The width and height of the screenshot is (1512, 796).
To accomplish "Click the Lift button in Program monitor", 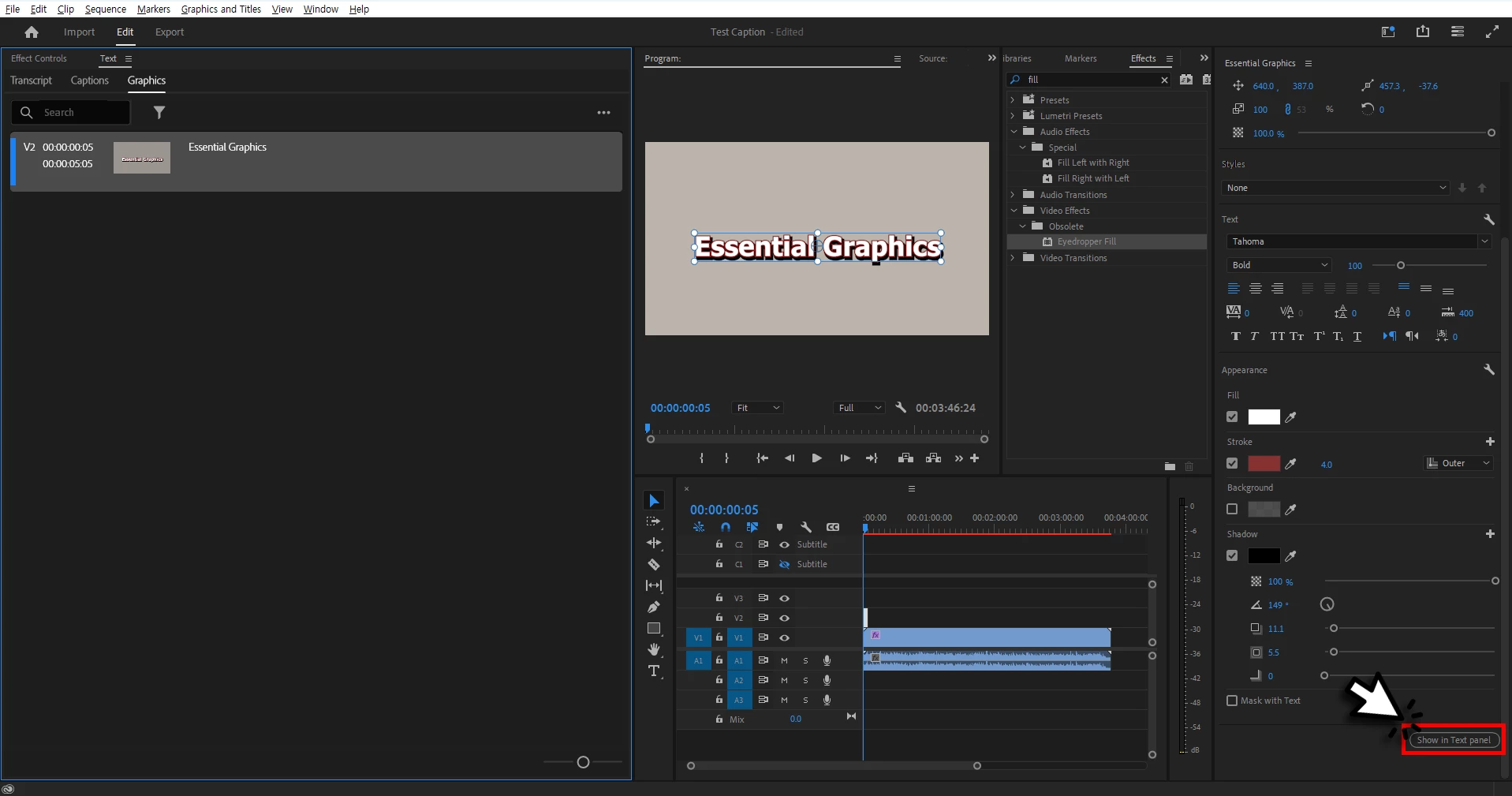I will point(905,458).
